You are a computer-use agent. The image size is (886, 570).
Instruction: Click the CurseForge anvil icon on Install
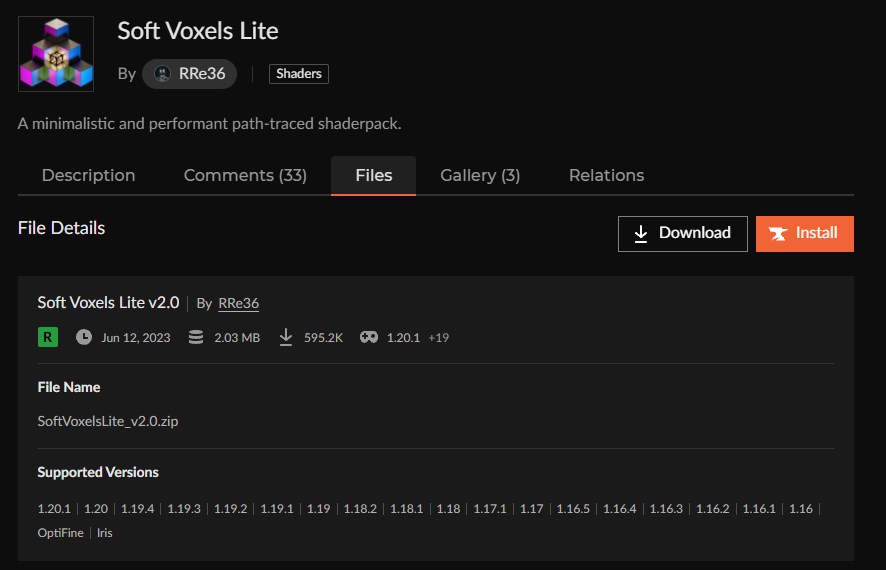(x=778, y=233)
